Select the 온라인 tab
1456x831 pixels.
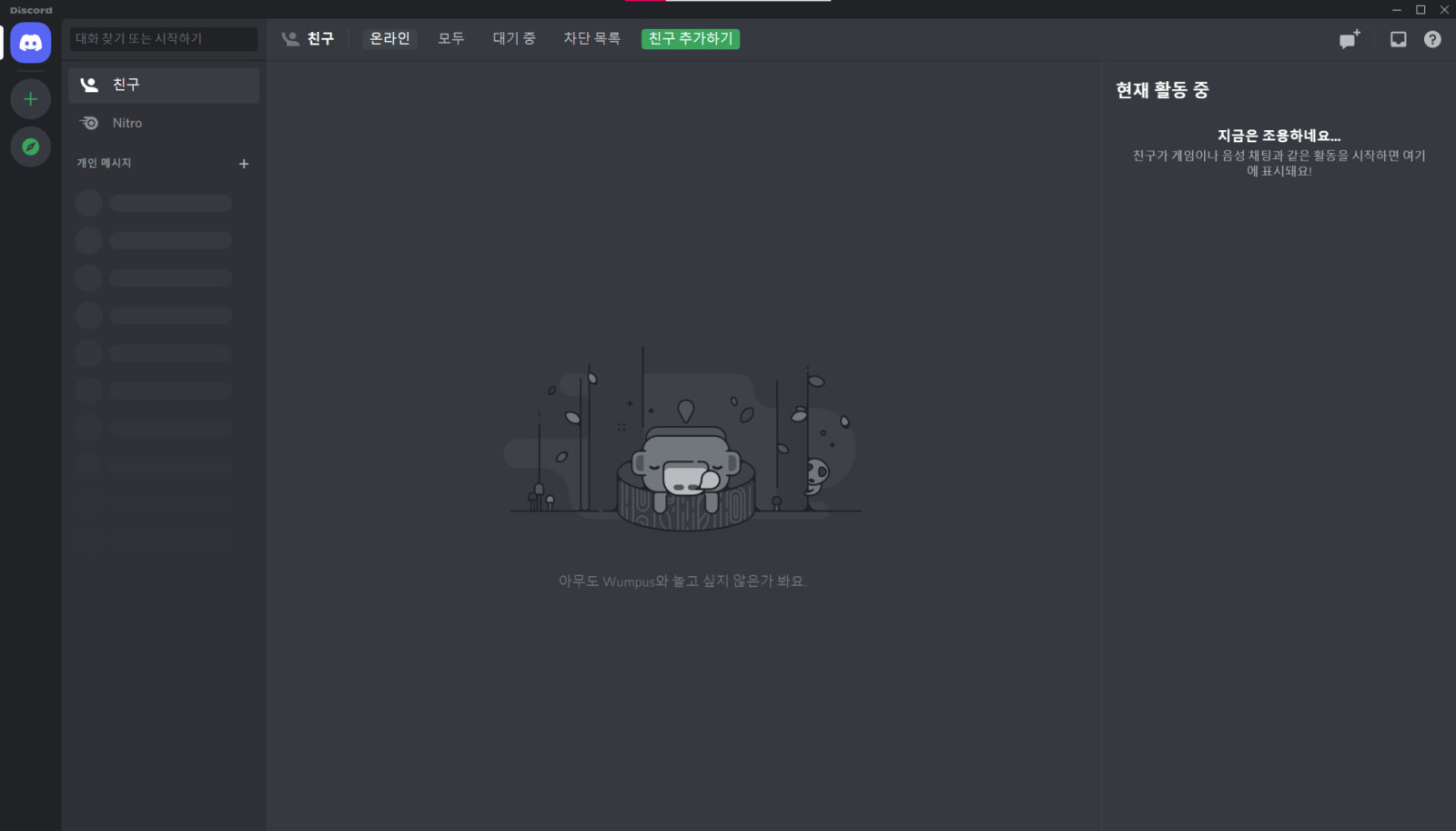click(x=389, y=38)
